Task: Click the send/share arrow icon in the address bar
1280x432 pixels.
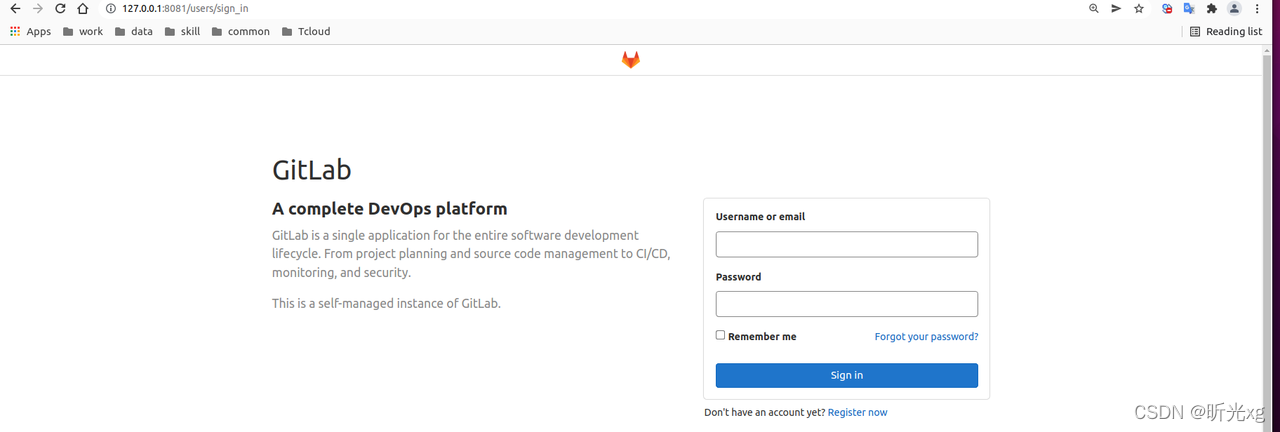Action: pos(1116,8)
